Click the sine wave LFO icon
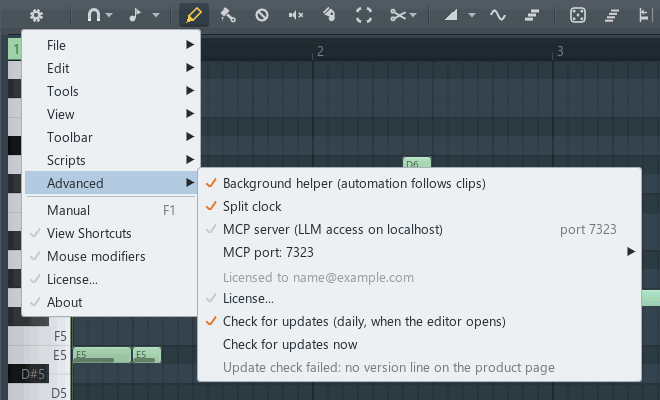Viewport: 660px width, 400px height. pyautogui.click(x=498, y=15)
